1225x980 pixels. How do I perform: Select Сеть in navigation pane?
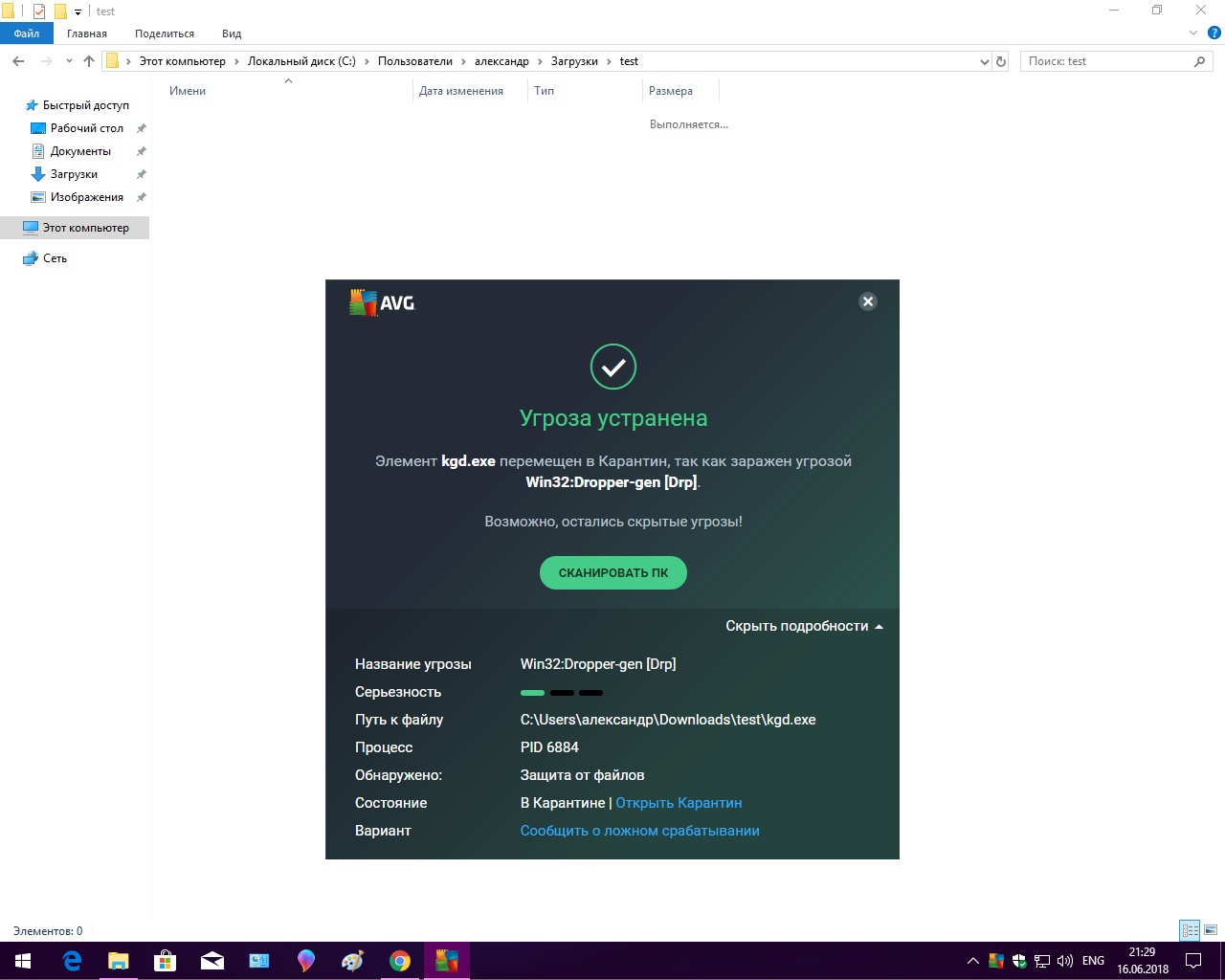(x=55, y=258)
